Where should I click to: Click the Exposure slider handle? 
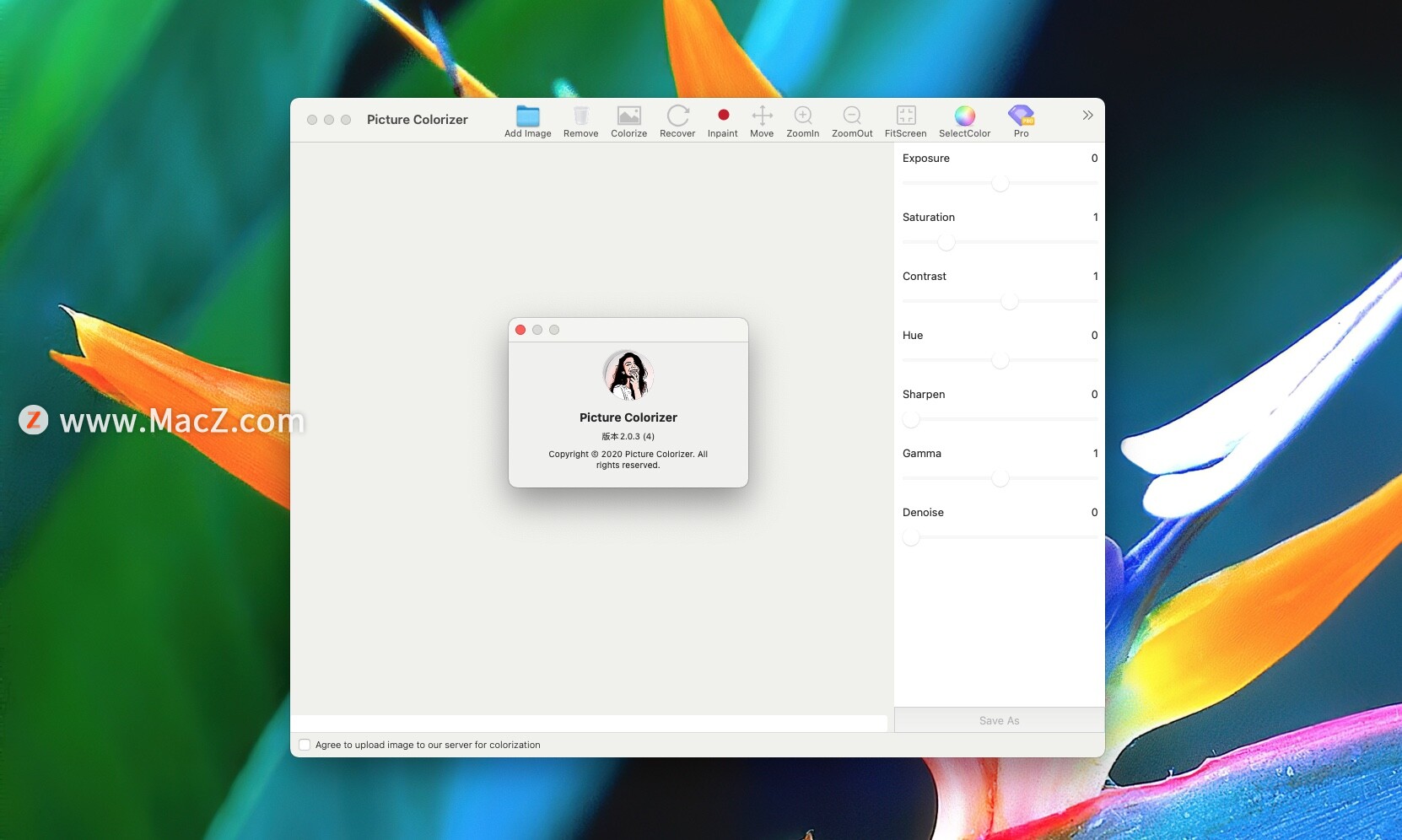tap(1000, 183)
